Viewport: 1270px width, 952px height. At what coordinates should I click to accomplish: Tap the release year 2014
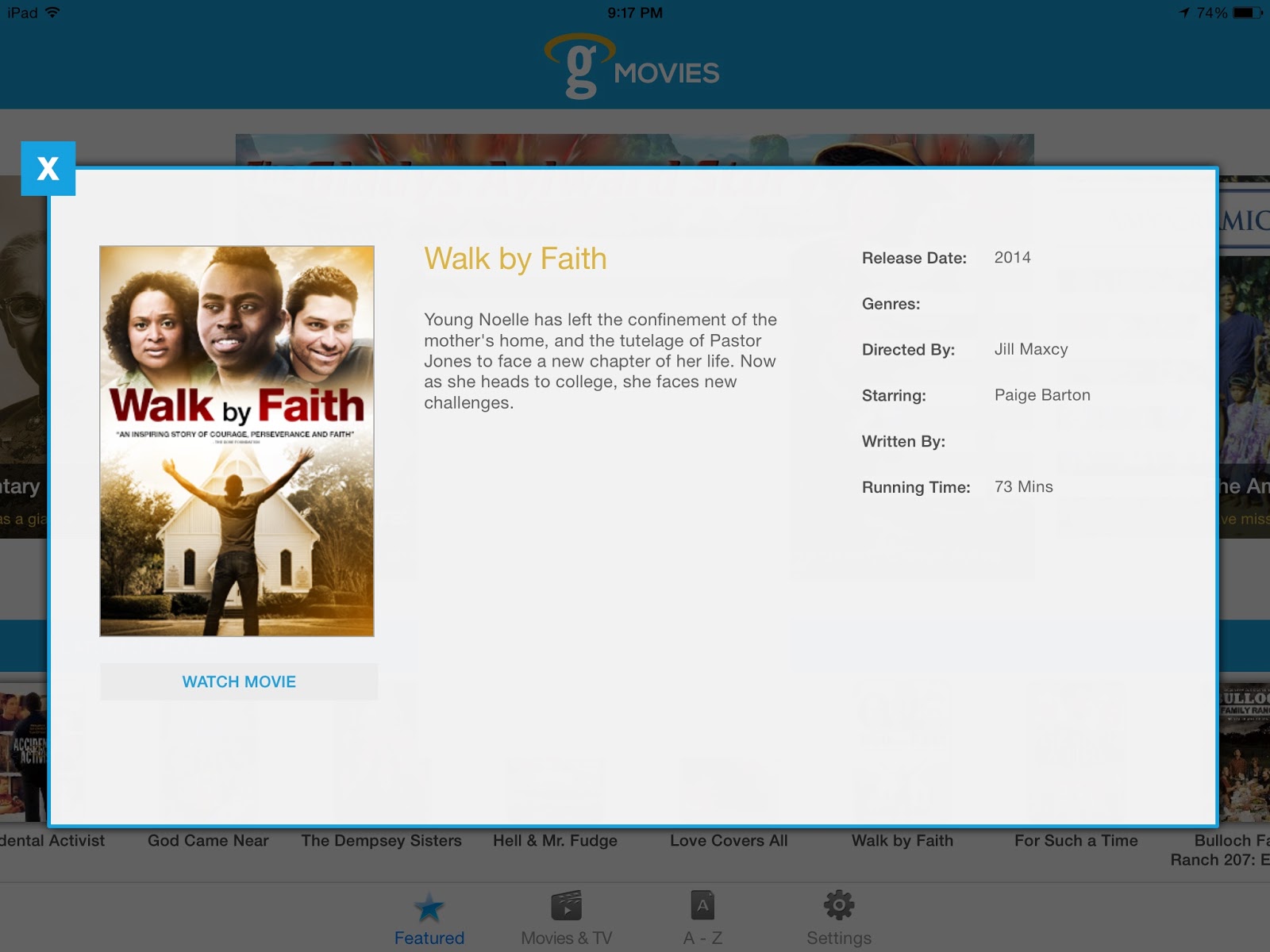pos(1013,258)
